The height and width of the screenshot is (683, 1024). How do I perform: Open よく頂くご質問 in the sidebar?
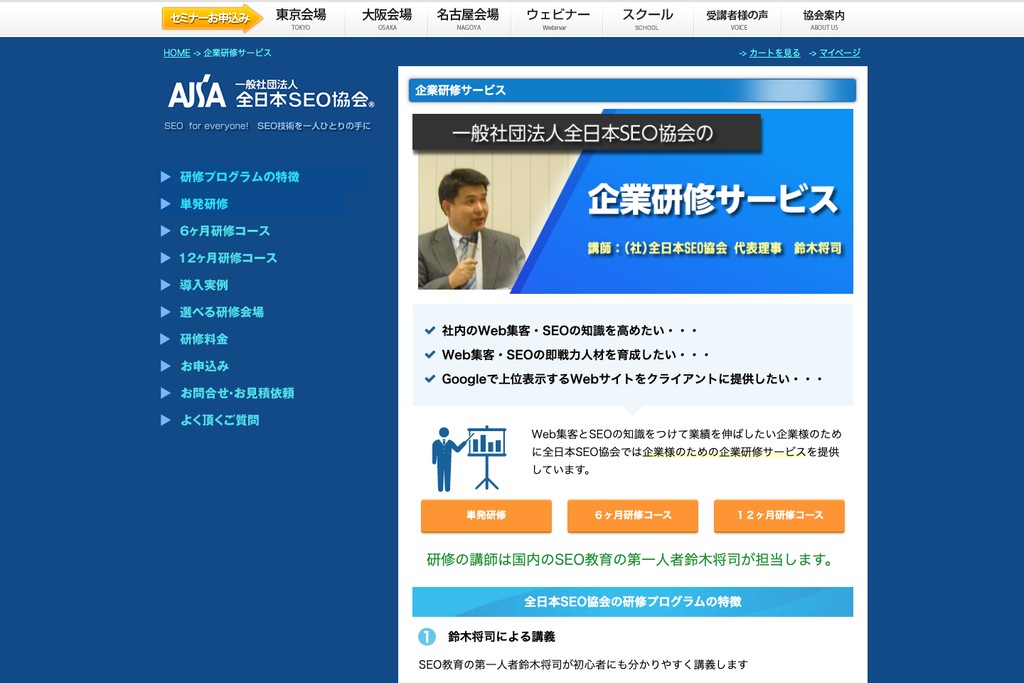coord(220,421)
